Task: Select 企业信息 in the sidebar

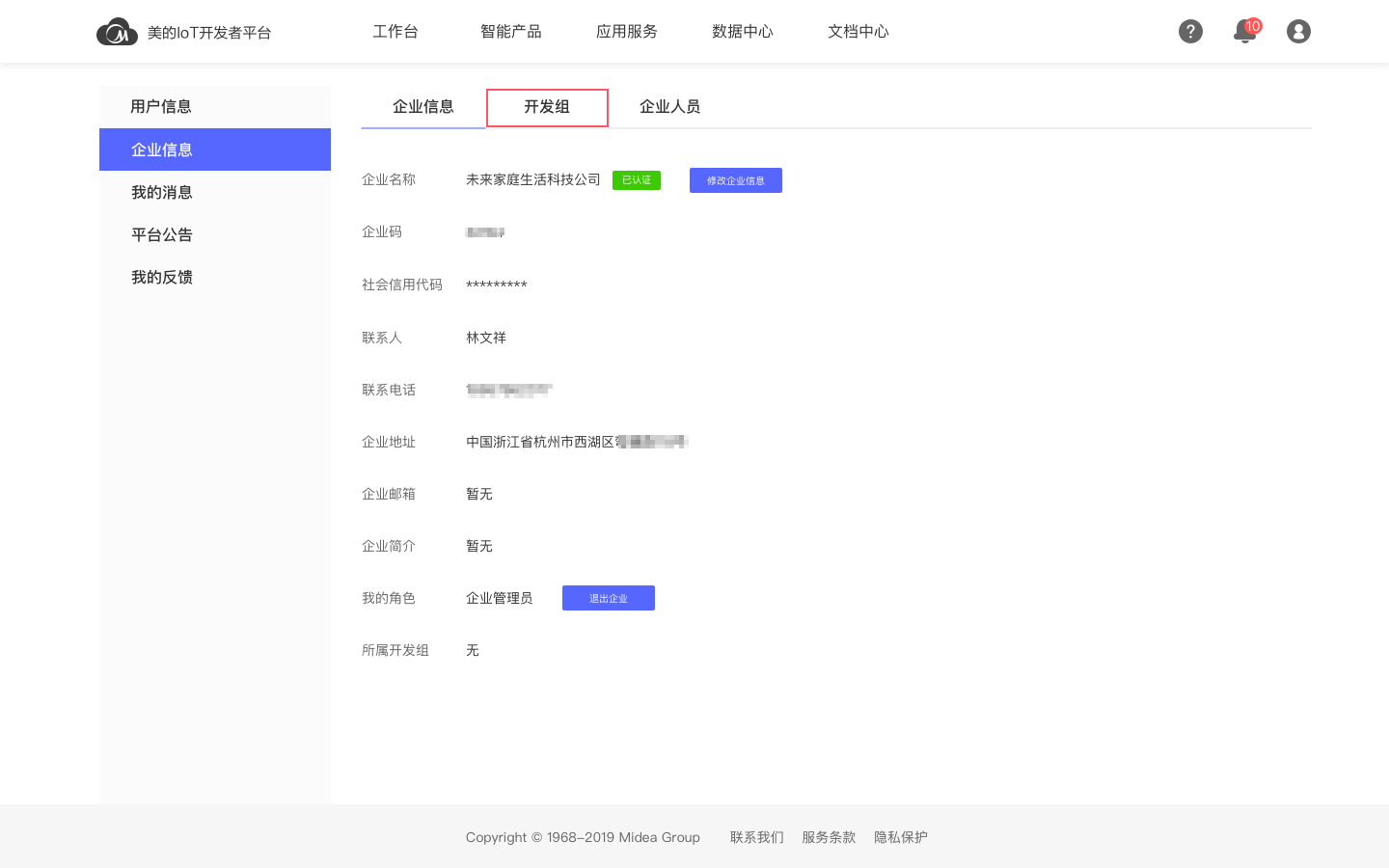Action: pos(215,149)
